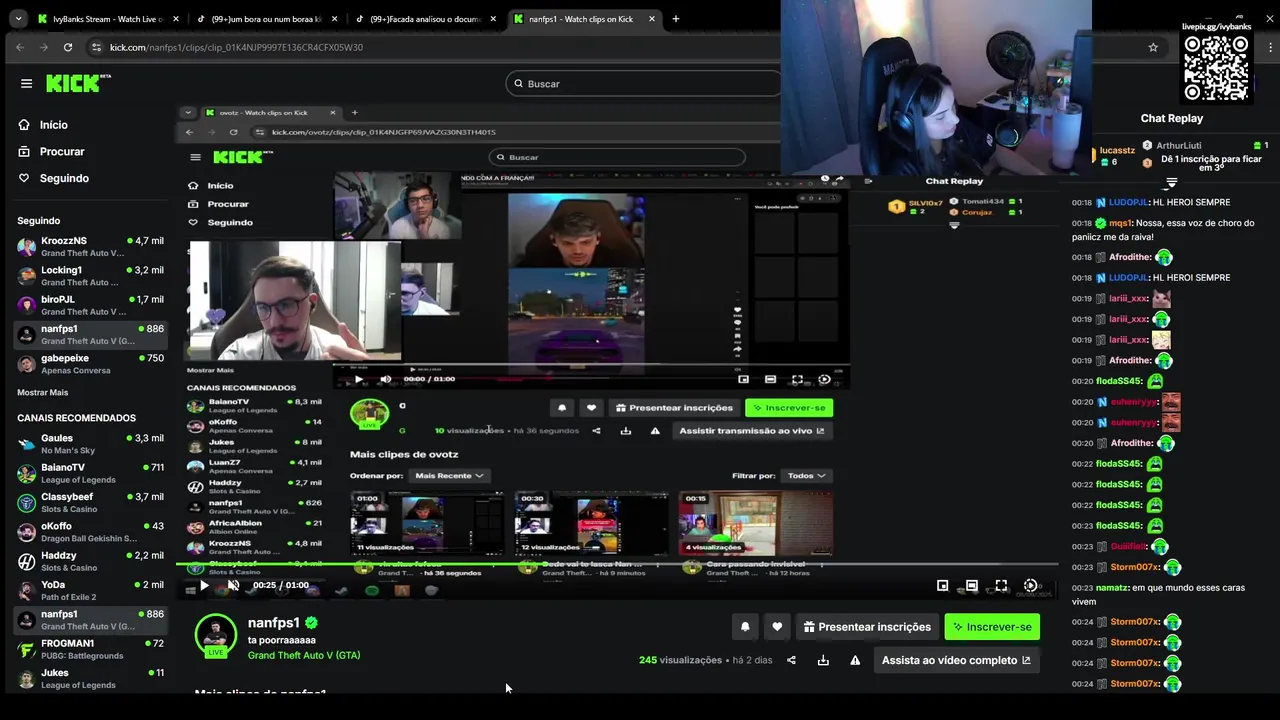Open clip playback settings icon
This screenshot has height=720, width=1280.
1030,586
